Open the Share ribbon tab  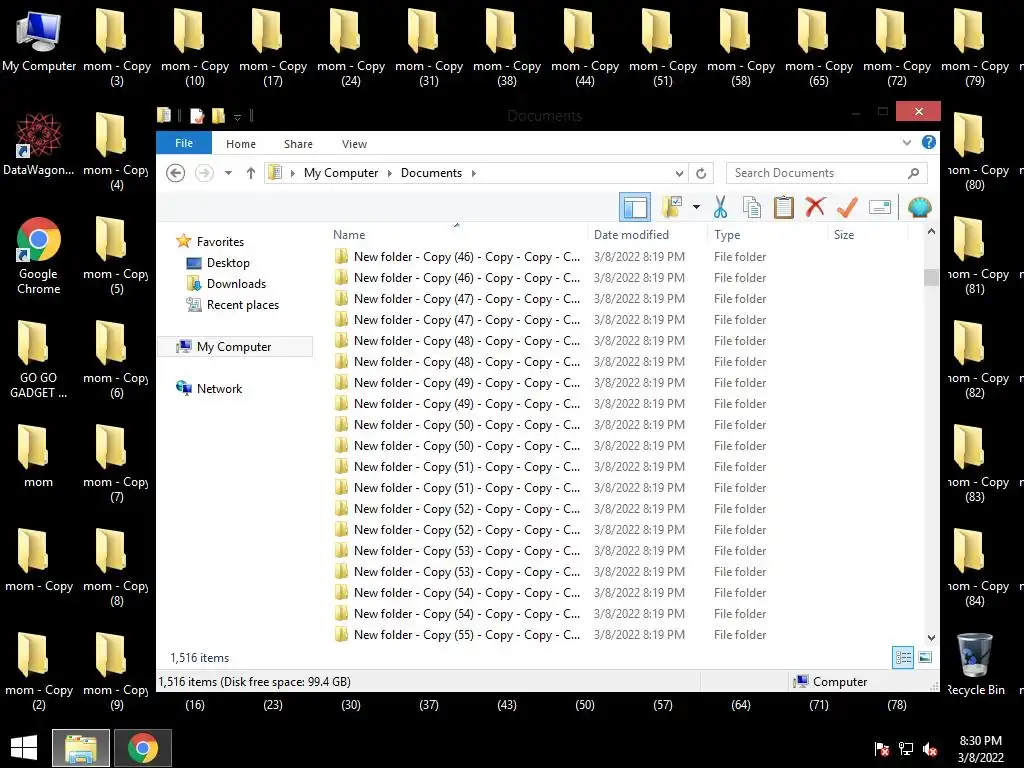pos(298,144)
